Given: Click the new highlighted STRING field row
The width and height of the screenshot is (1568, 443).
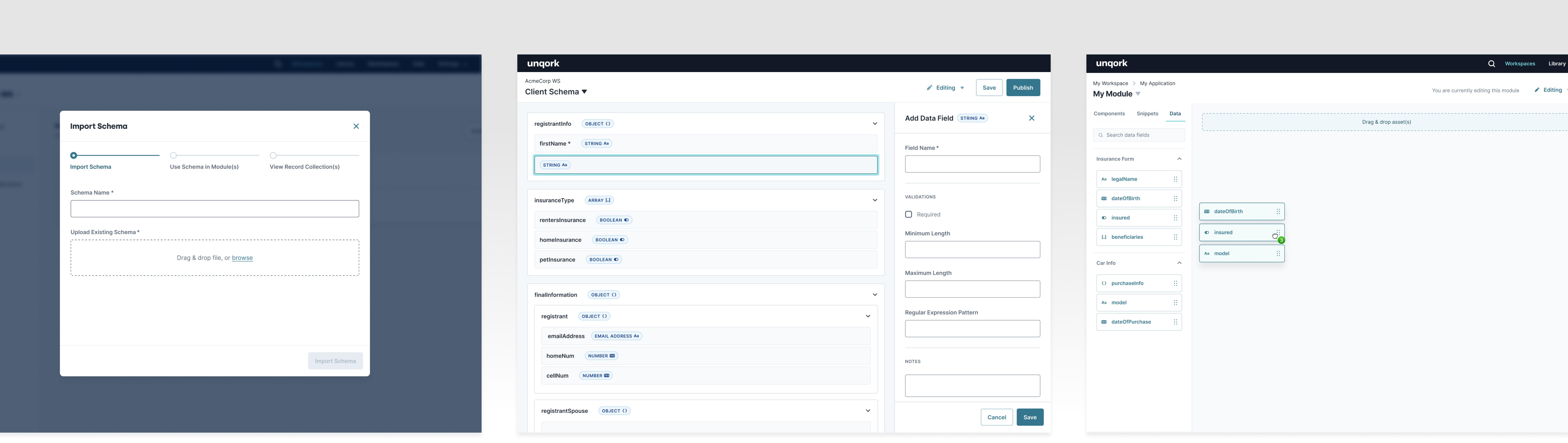Looking at the screenshot, I should [706, 165].
